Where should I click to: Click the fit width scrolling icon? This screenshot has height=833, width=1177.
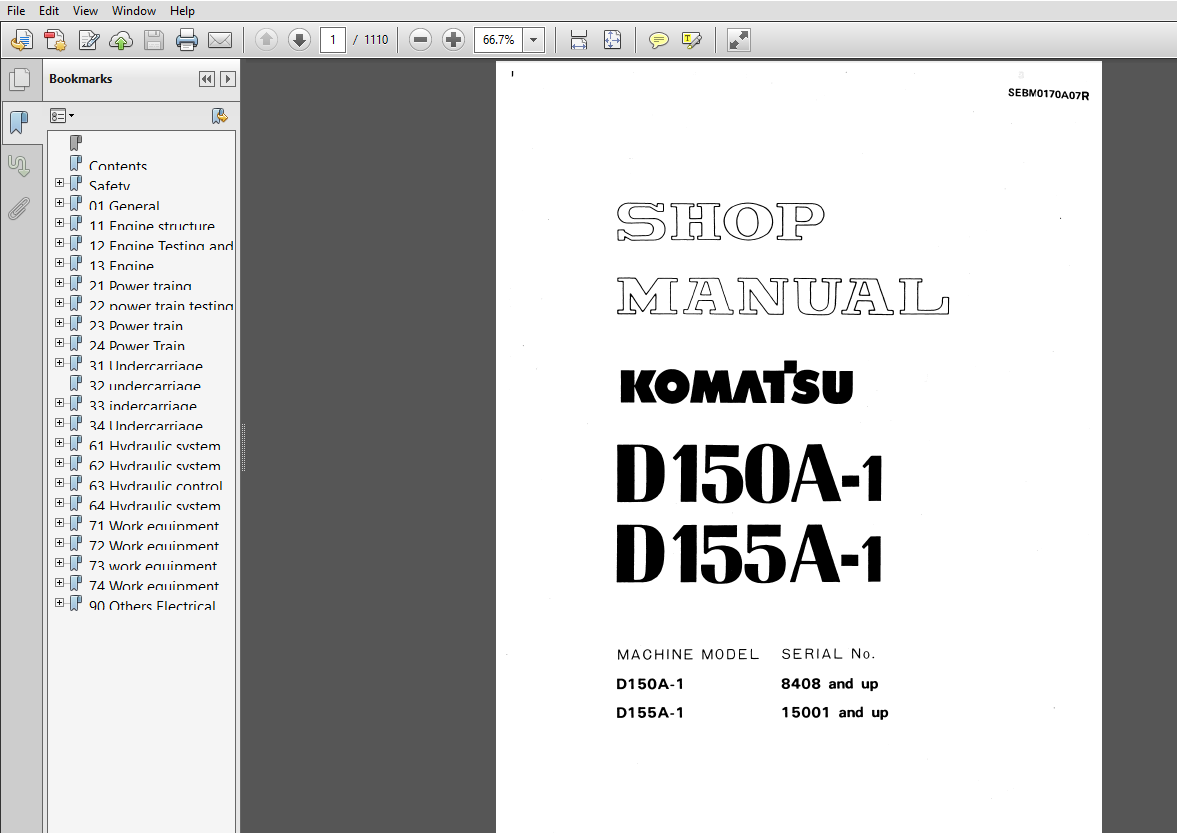(x=579, y=40)
